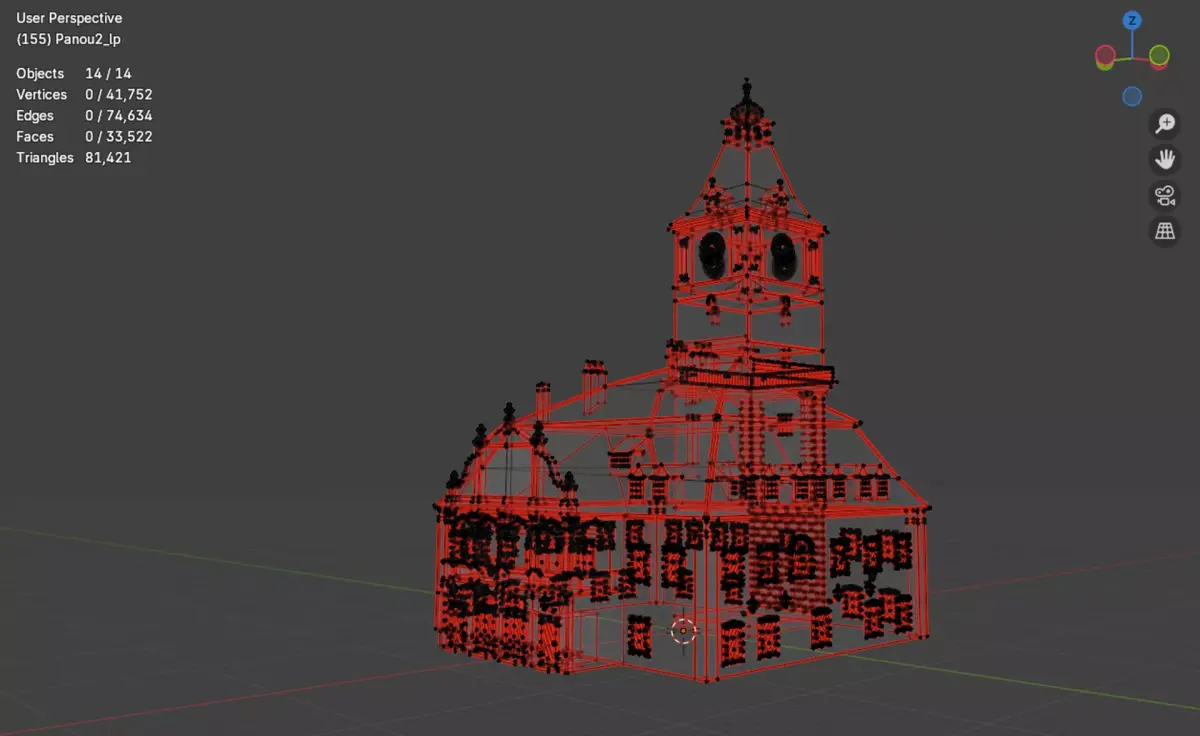Toggle the camera view icon
This screenshot has width=1200, height=736.
pos(1165,196)
